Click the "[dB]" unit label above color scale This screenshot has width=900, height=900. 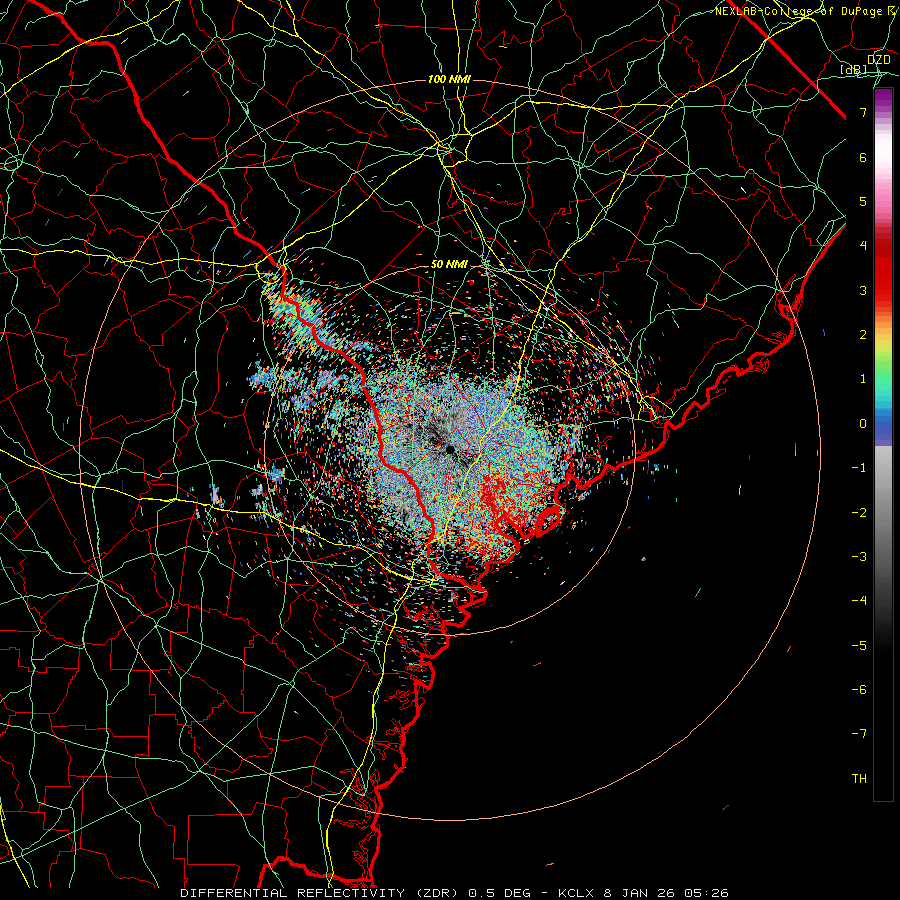(x=854, y=69)
